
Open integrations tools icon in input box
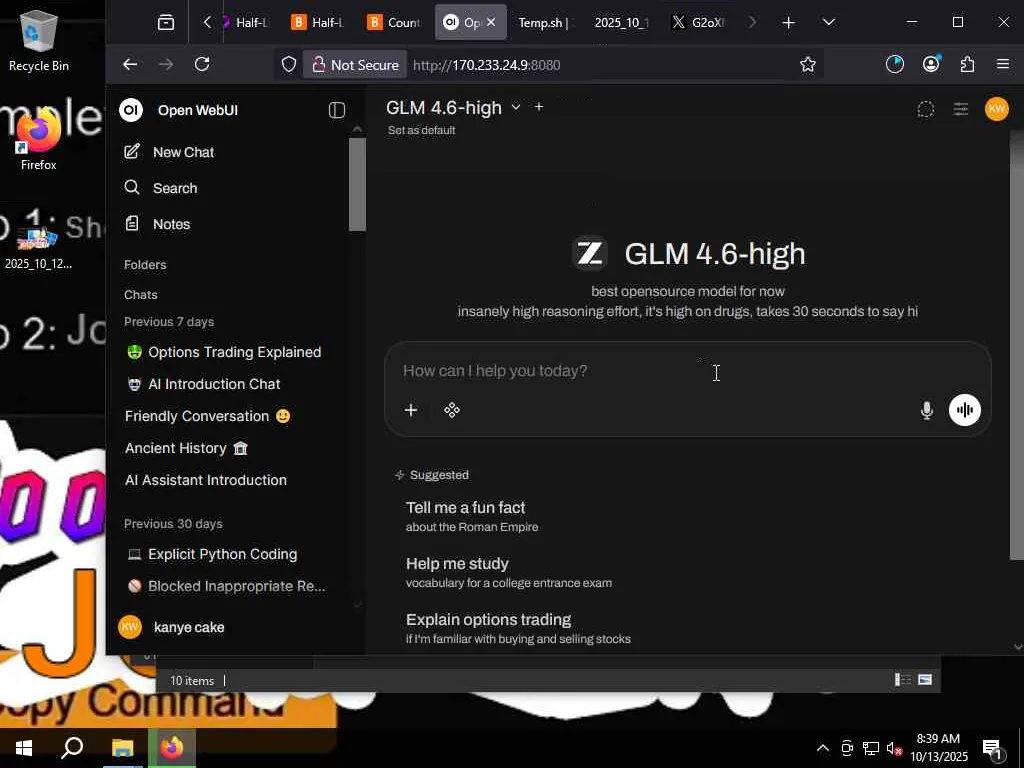(452, 410)
